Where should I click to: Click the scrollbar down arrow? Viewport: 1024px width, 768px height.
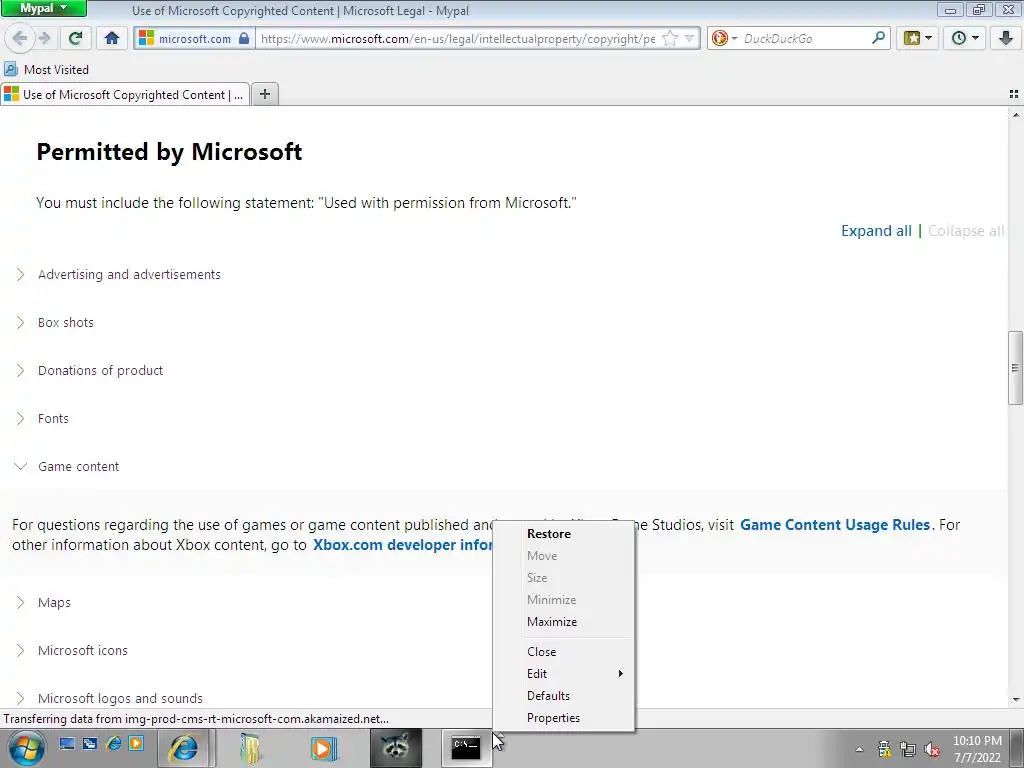coord(1016,700)
